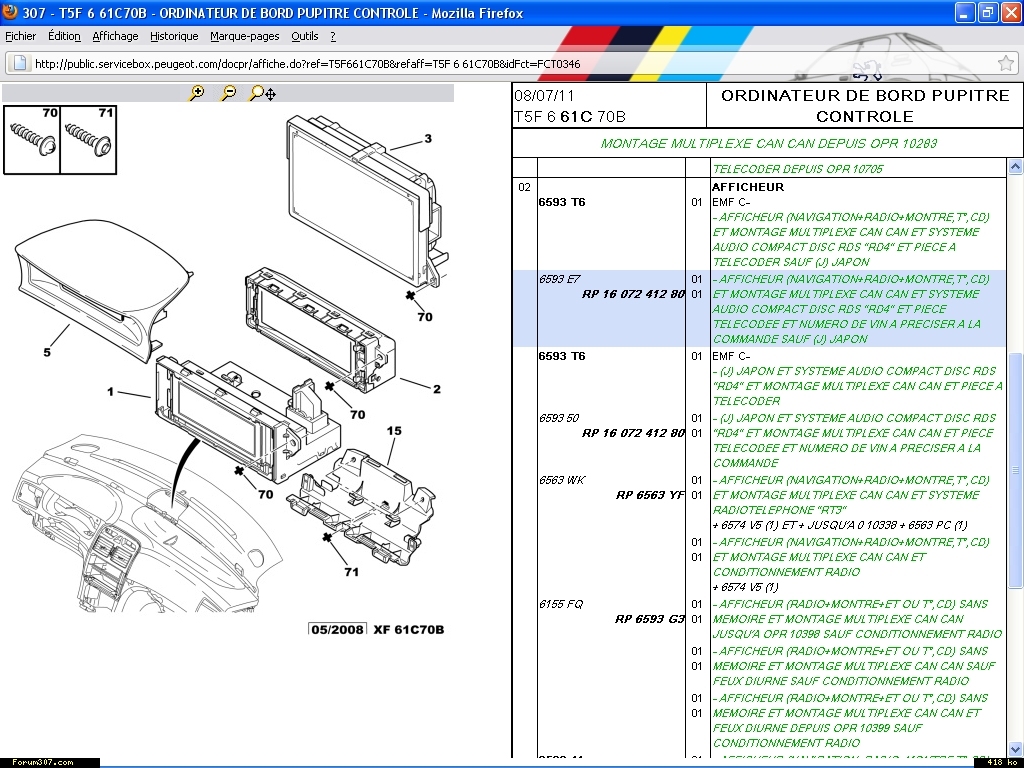Select the magnifier with move-arrows tool
Image resolution: width=1024 pixels, height=768 pixels.
263,93
